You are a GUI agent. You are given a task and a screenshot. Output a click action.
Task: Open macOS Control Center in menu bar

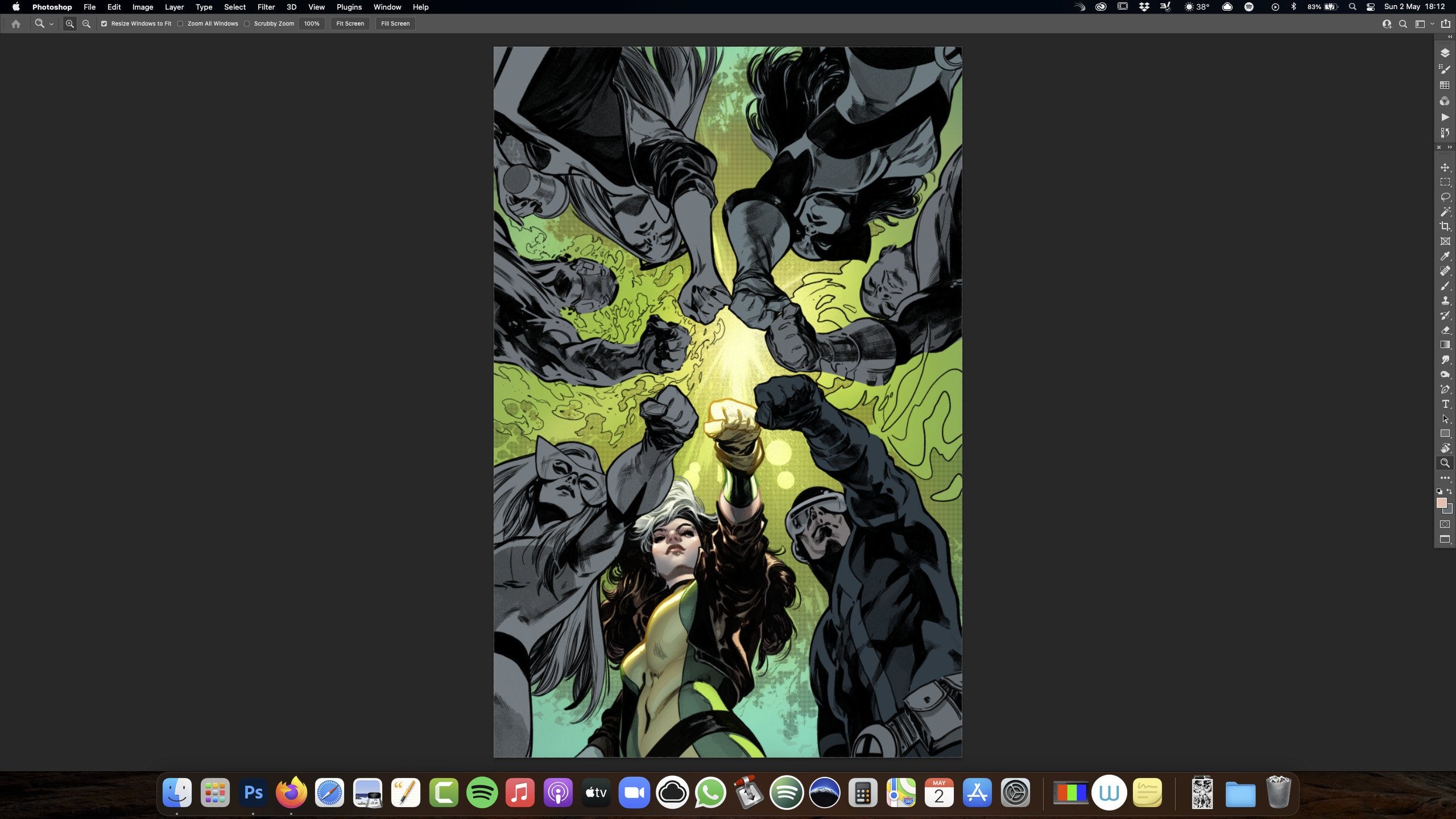tap(1371, 7)
